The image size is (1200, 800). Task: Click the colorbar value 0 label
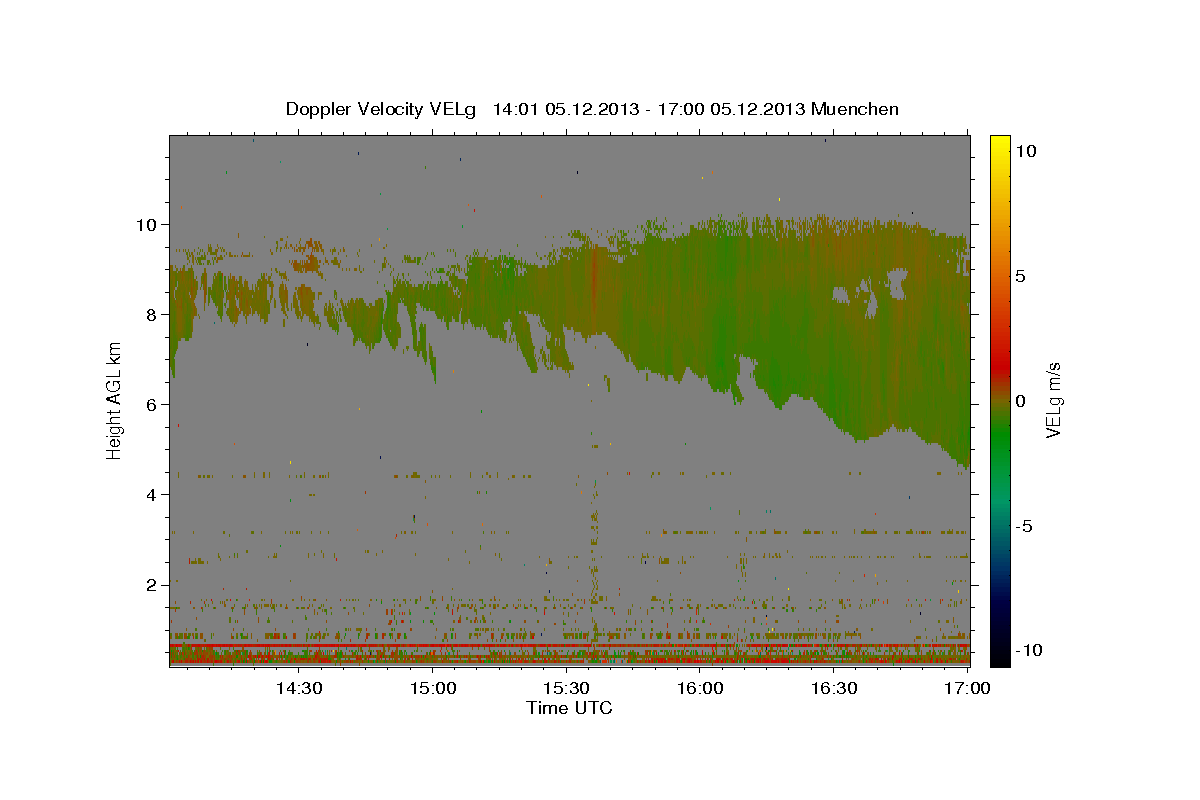point(1021,401)
